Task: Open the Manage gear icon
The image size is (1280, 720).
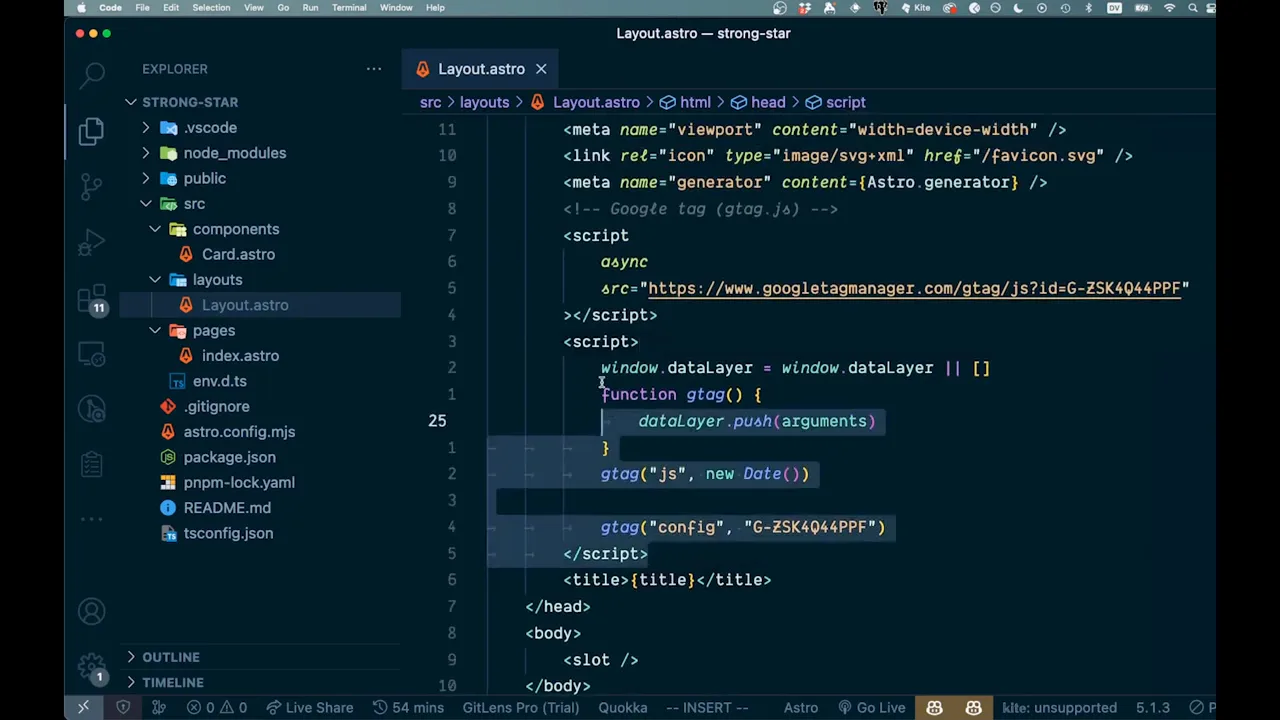Action: tap(92, 667)
